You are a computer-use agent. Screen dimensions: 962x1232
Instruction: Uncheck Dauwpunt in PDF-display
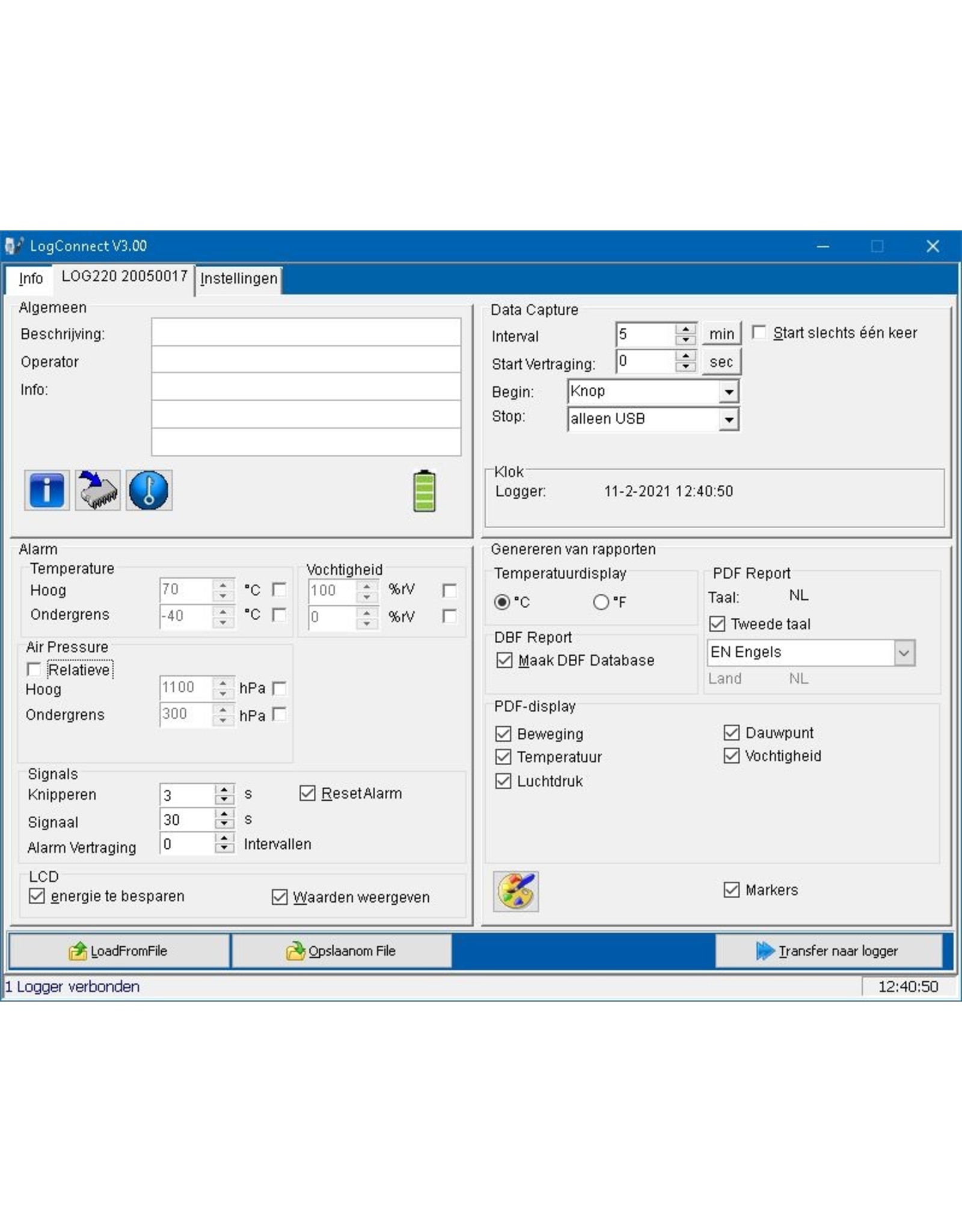[x=732, y=733]
